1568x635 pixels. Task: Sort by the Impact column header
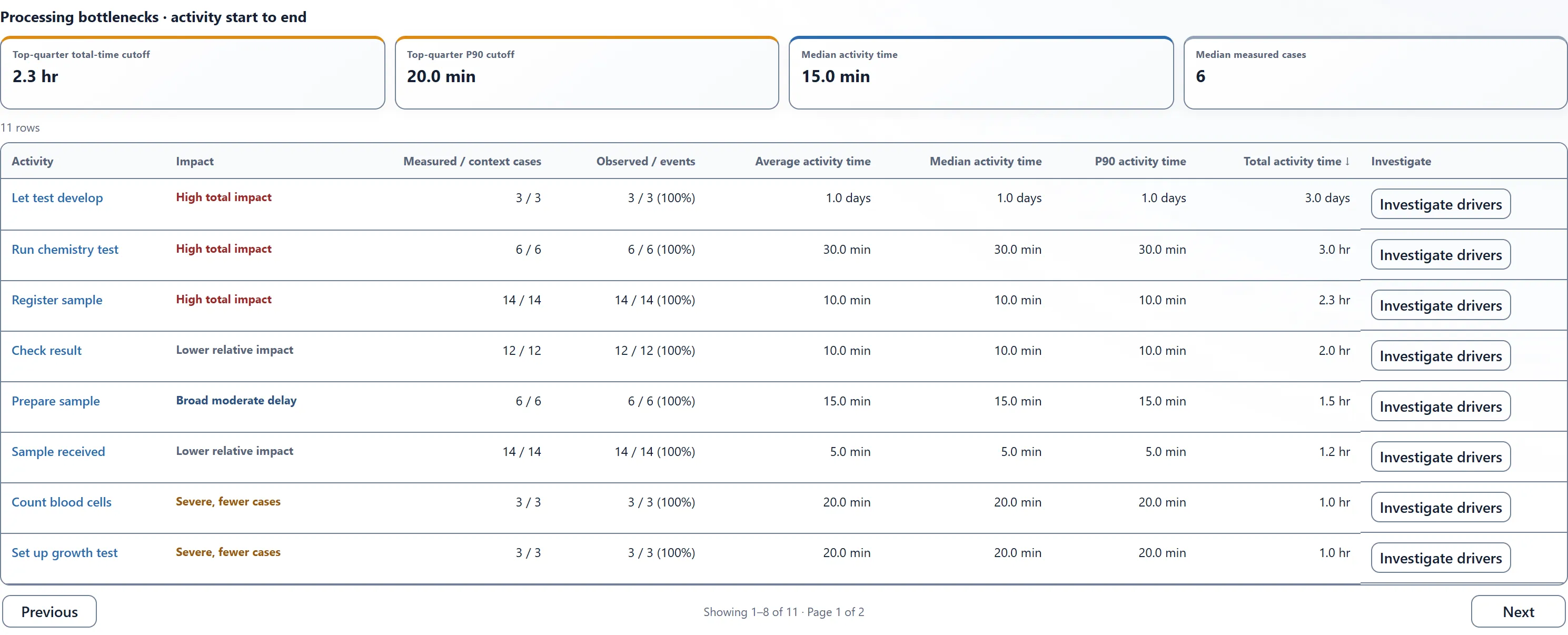point(195,161)
